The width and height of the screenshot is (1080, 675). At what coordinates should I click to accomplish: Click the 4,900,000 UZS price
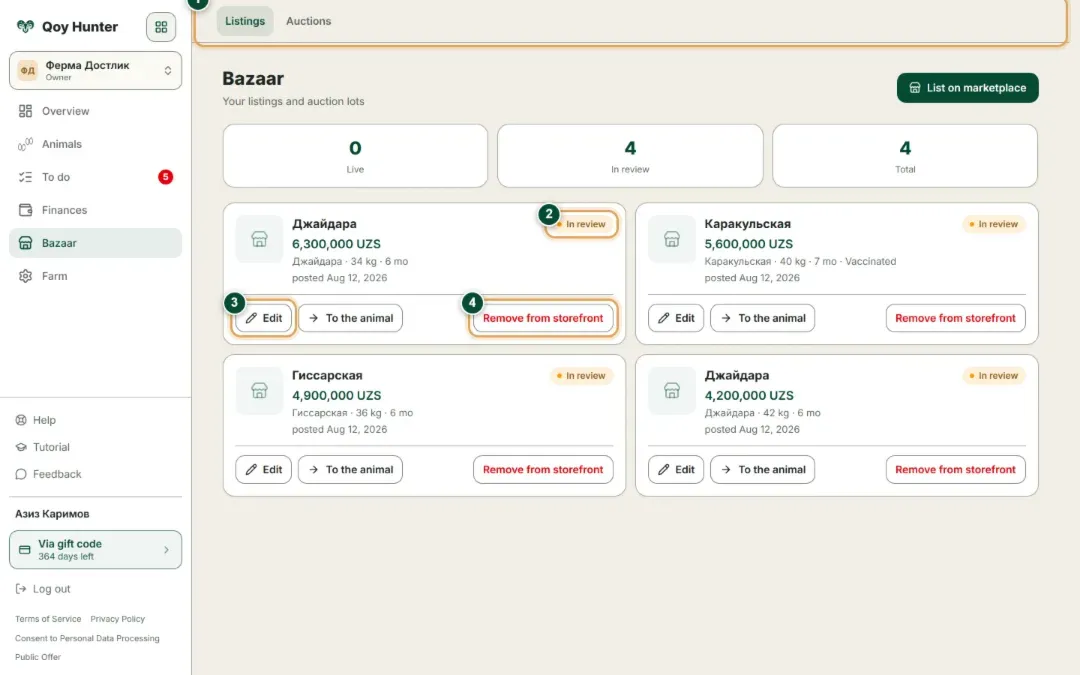click(x=336, y=395)
